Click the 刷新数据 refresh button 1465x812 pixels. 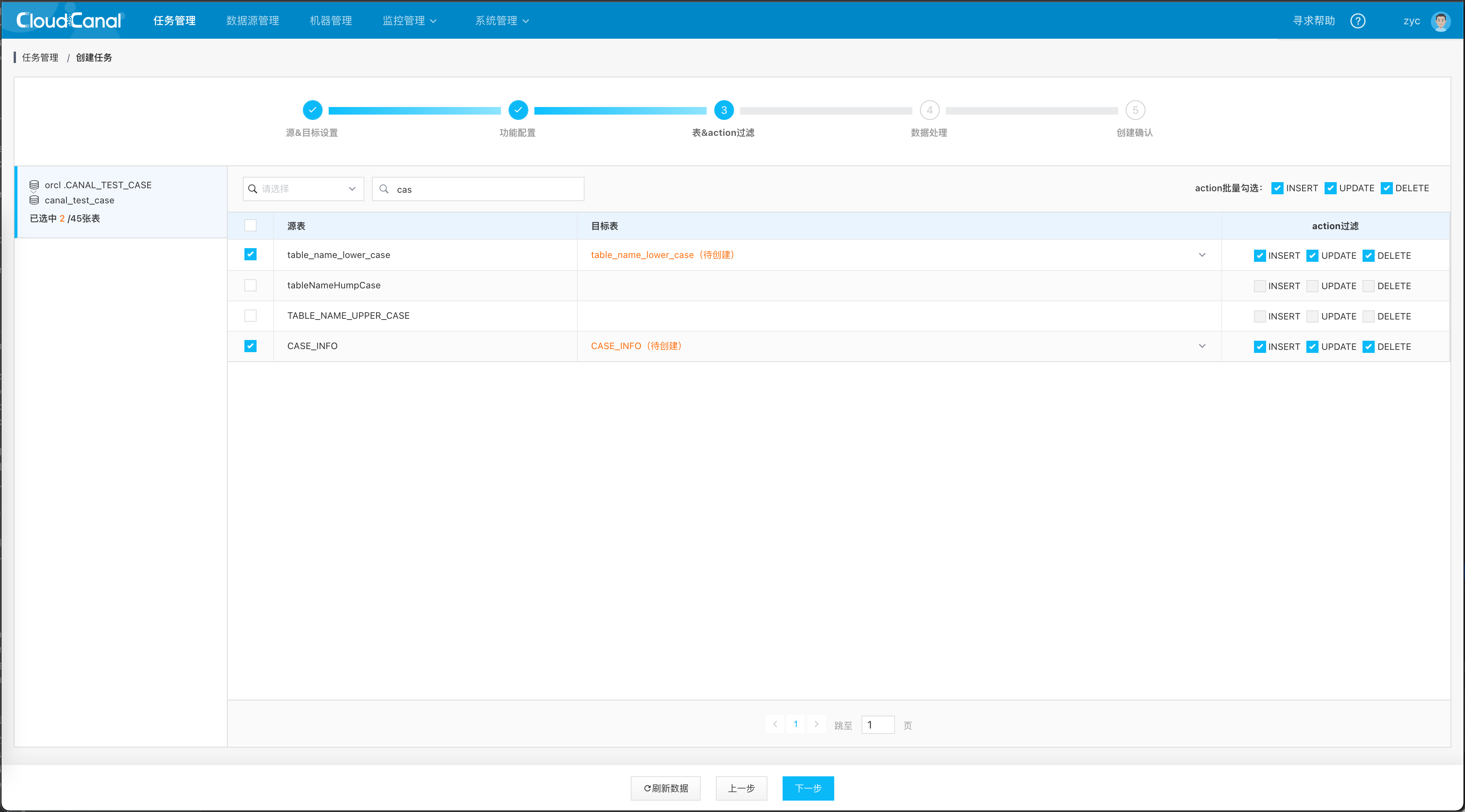[x=665, y=788]
